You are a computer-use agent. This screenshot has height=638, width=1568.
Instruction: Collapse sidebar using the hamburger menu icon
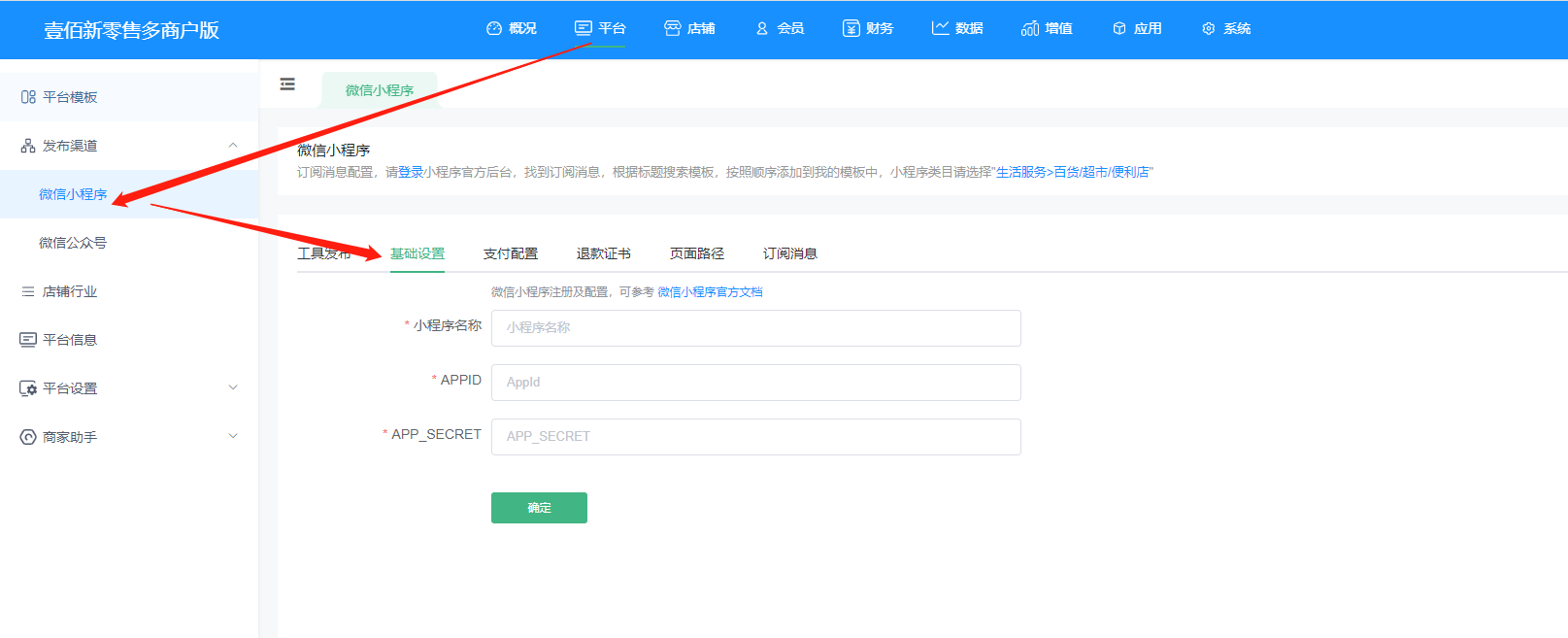pyautogui.click(x=287, y=84)
